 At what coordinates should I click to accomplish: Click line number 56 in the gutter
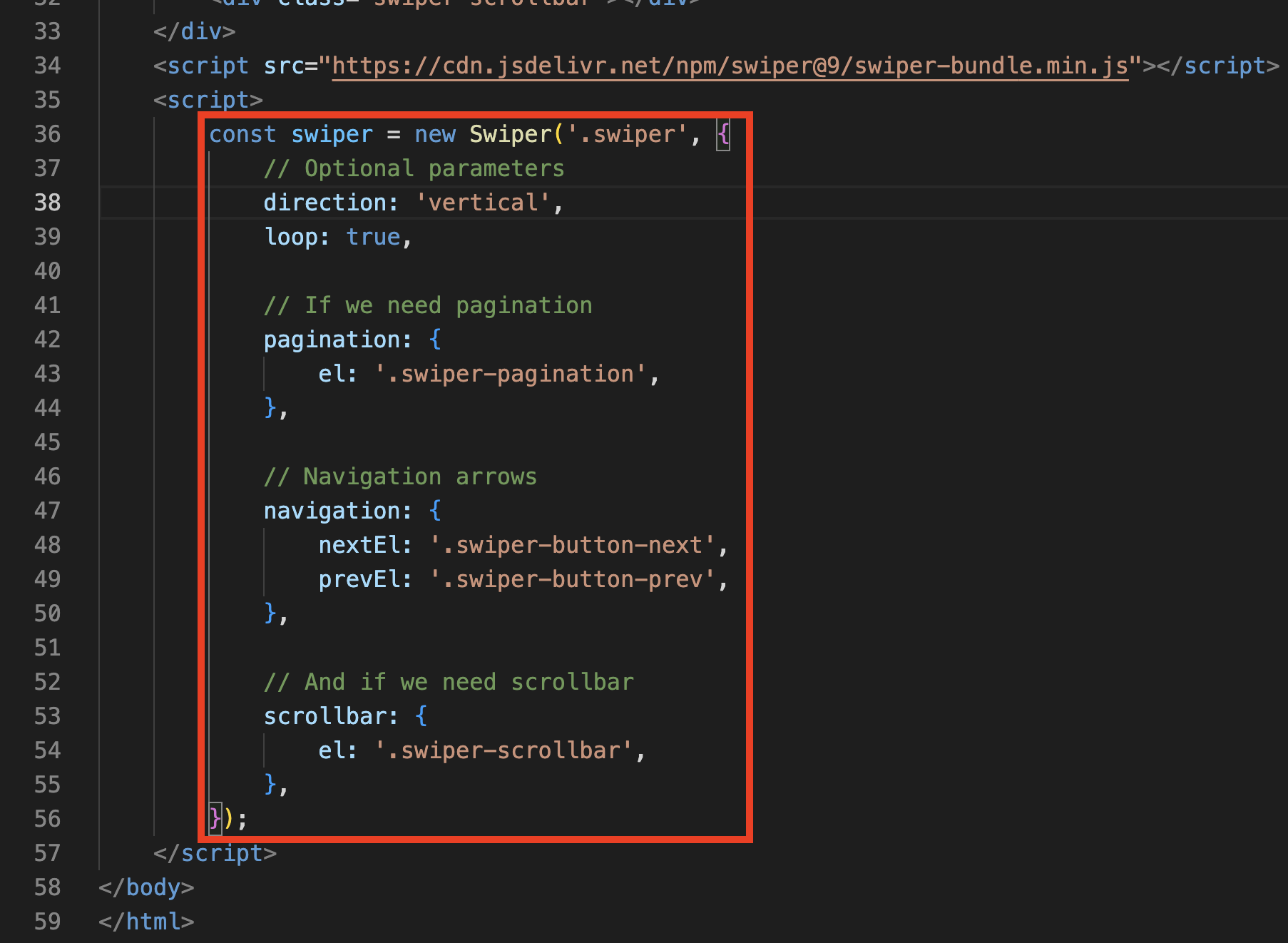coord(48,819)
